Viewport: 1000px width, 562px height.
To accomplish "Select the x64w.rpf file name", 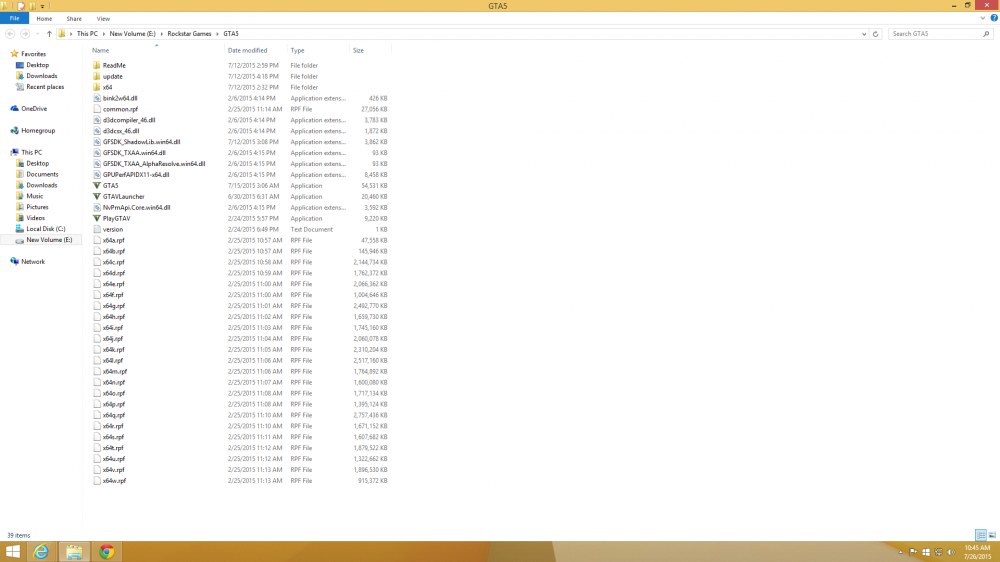I will pyautogui.click(x=114, y=481).
